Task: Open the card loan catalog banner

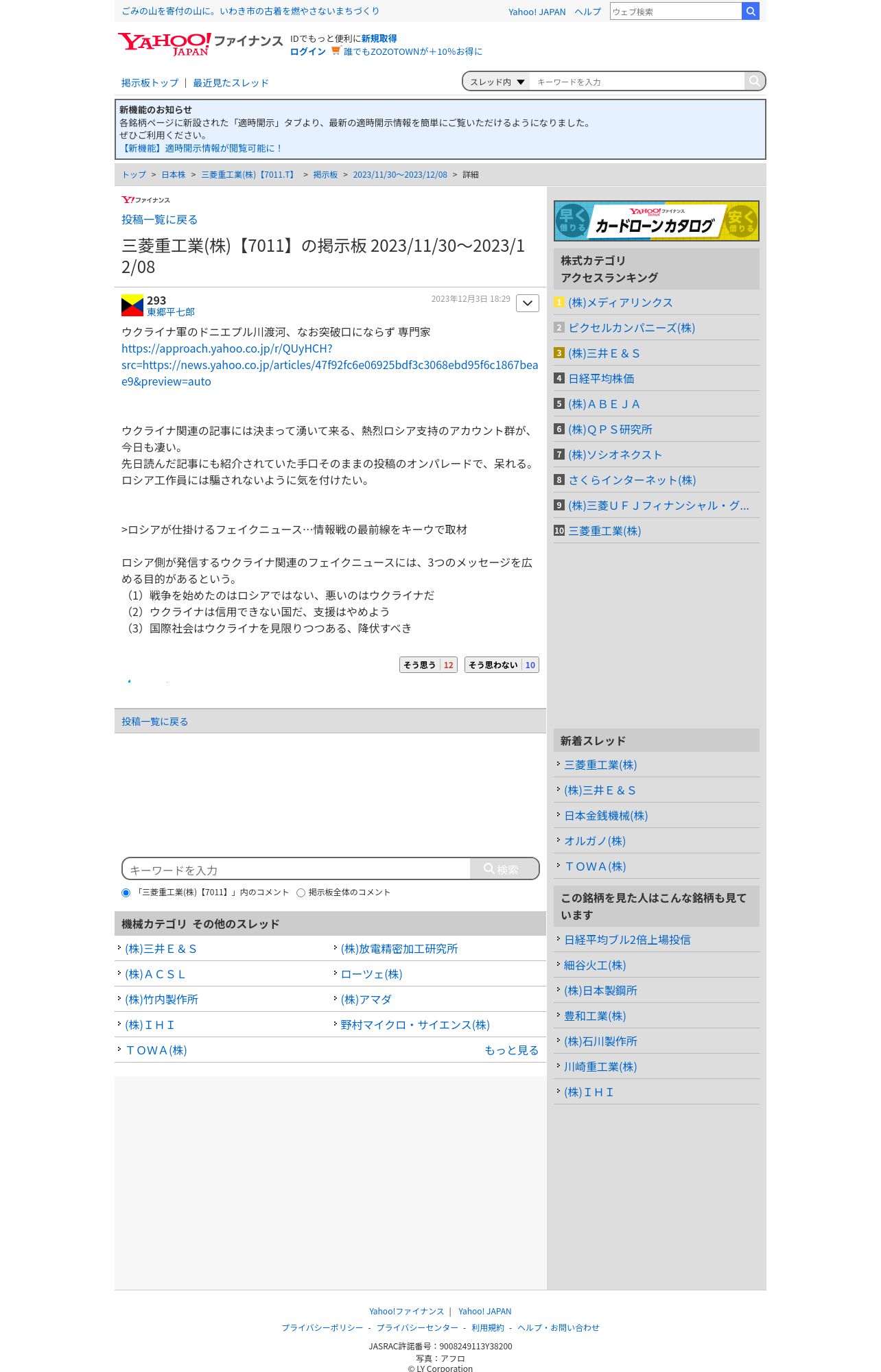Action: click(x=657, y=221)
